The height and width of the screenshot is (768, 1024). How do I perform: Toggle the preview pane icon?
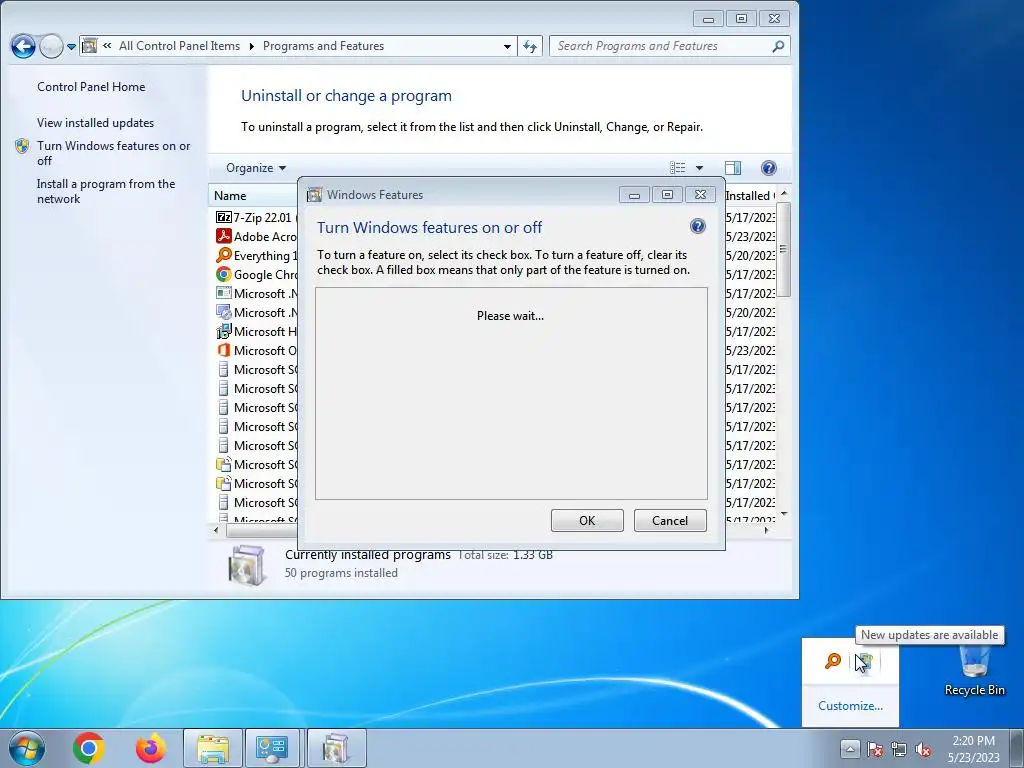point(733,168)
